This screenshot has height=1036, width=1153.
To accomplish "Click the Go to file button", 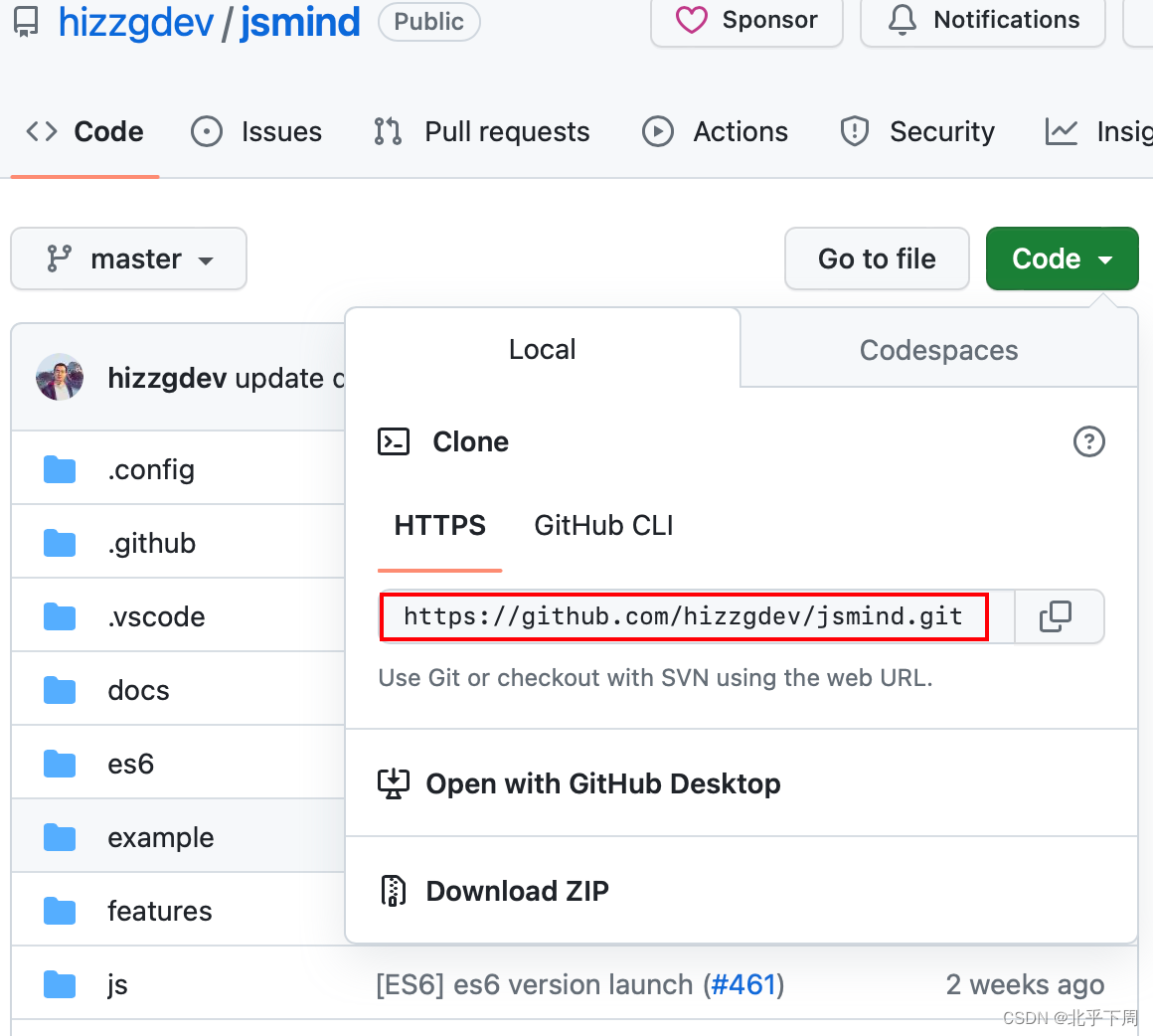I will [877, 259].
